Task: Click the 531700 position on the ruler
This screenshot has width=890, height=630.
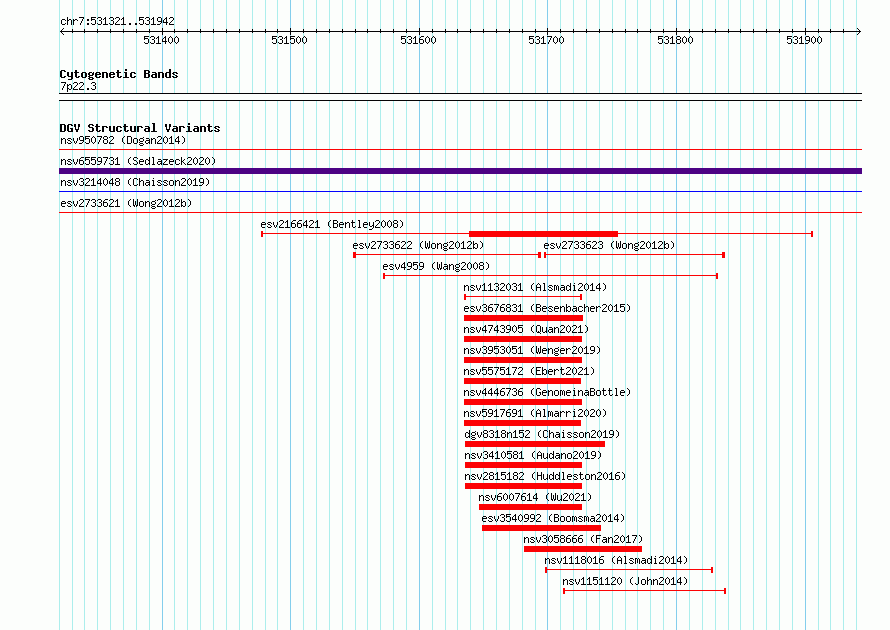Action: [x=547, y=40]
